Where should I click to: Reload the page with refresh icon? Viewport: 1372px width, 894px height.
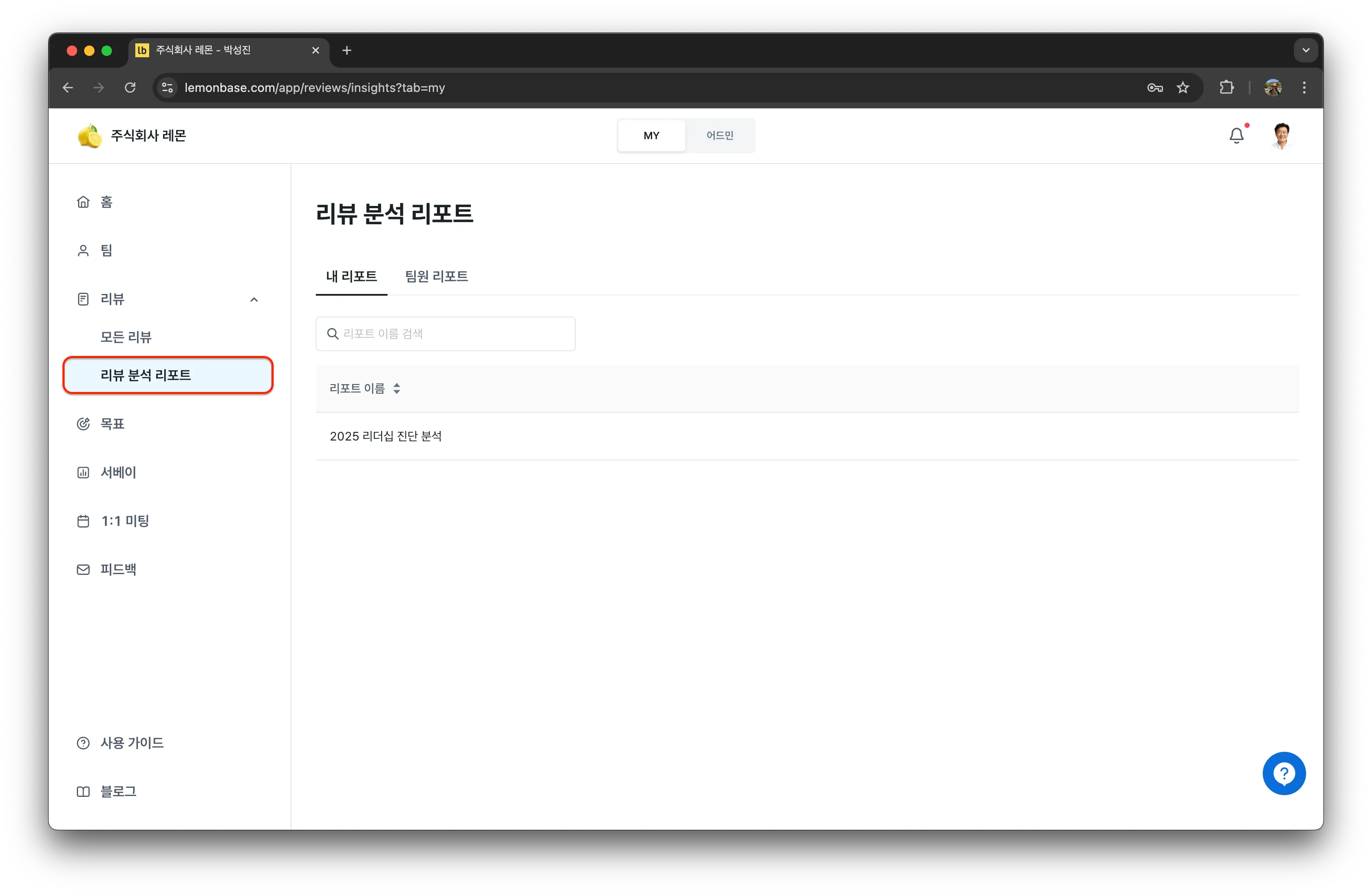(130, 88)
